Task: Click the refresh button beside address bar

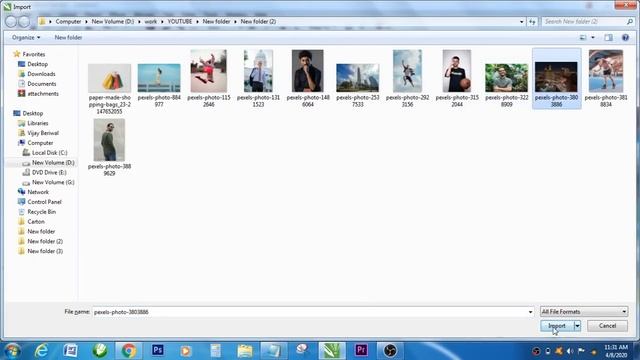Action: [532, 22]
